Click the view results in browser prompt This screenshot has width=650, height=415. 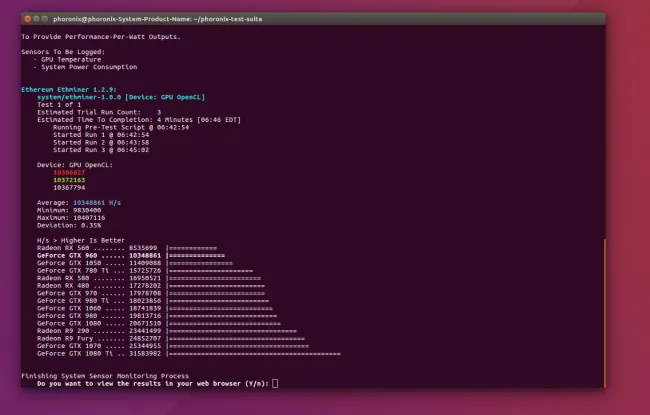pyautogui.click(x=153, y=383)
